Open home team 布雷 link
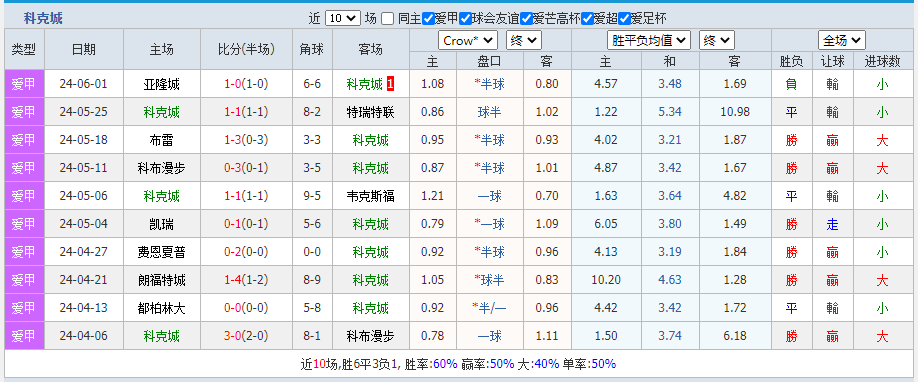Screen dimensions: 918x382 tap(162, 140)
